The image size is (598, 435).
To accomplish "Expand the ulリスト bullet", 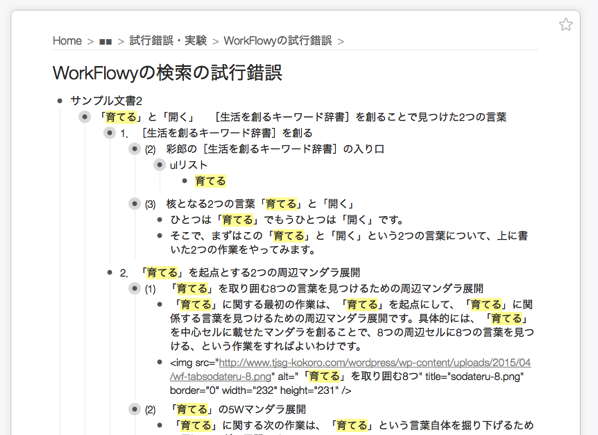I will [x=159, y=165].
